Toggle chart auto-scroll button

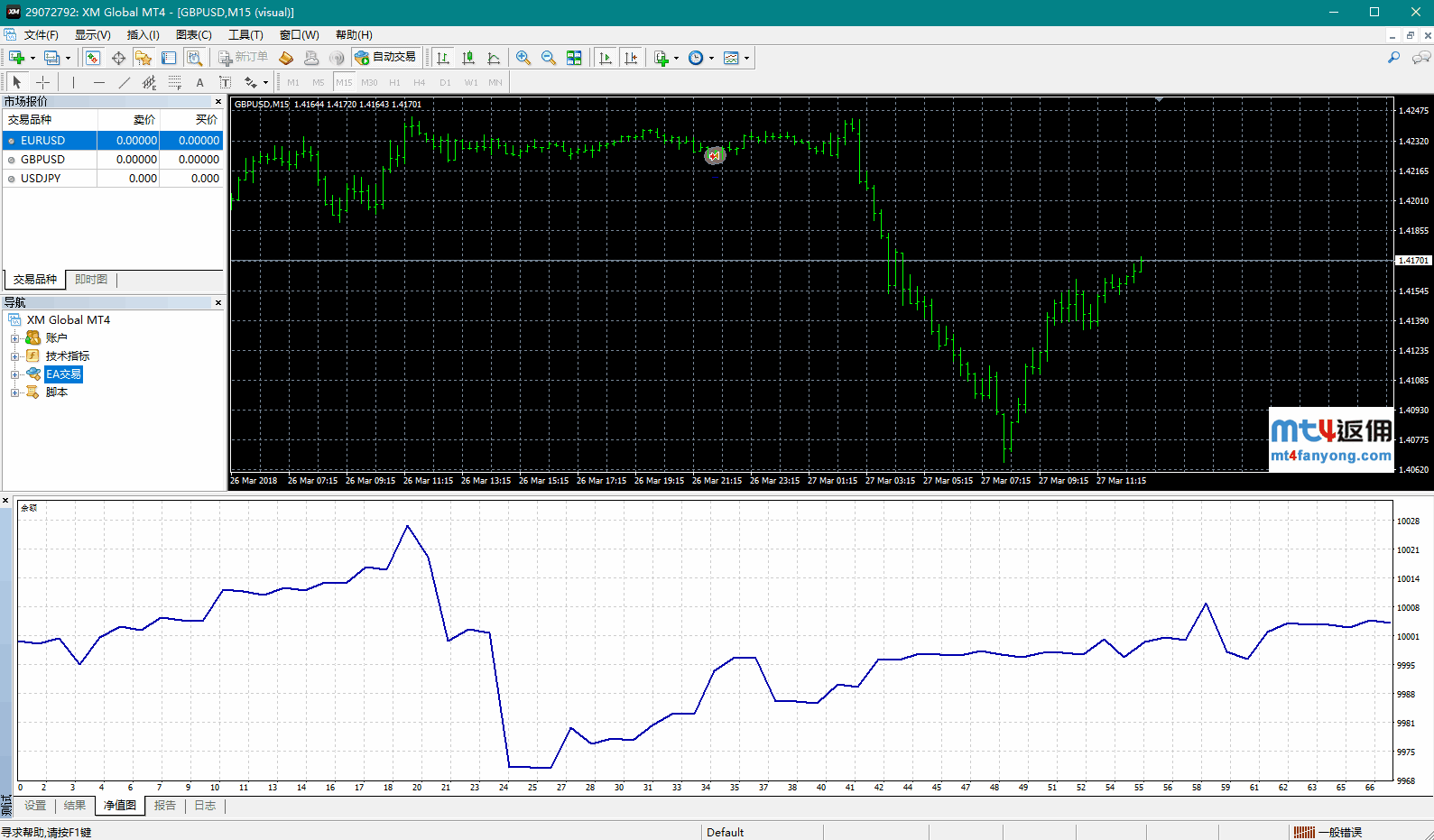(606, 58)
